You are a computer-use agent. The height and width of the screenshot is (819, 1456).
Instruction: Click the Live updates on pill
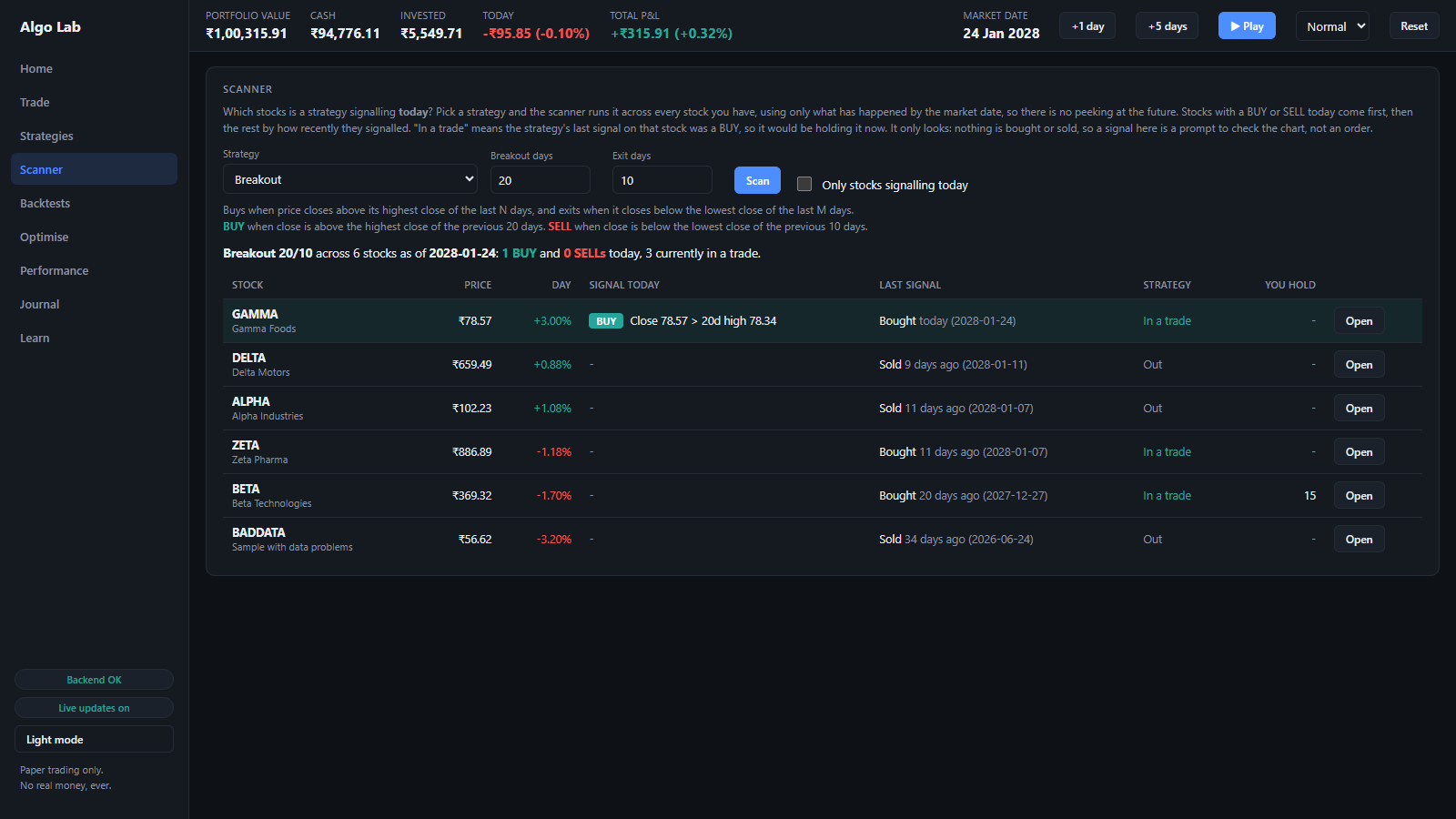tap(94, 708)
